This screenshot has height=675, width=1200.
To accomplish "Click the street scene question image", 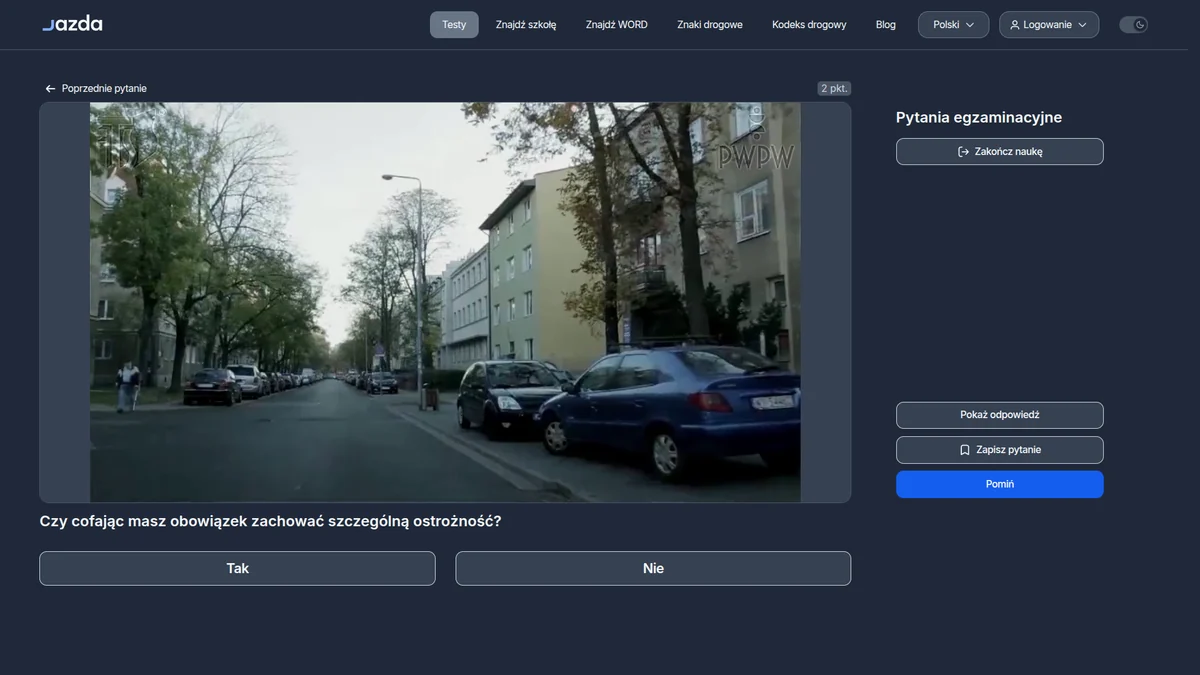I will pos(445,302).
